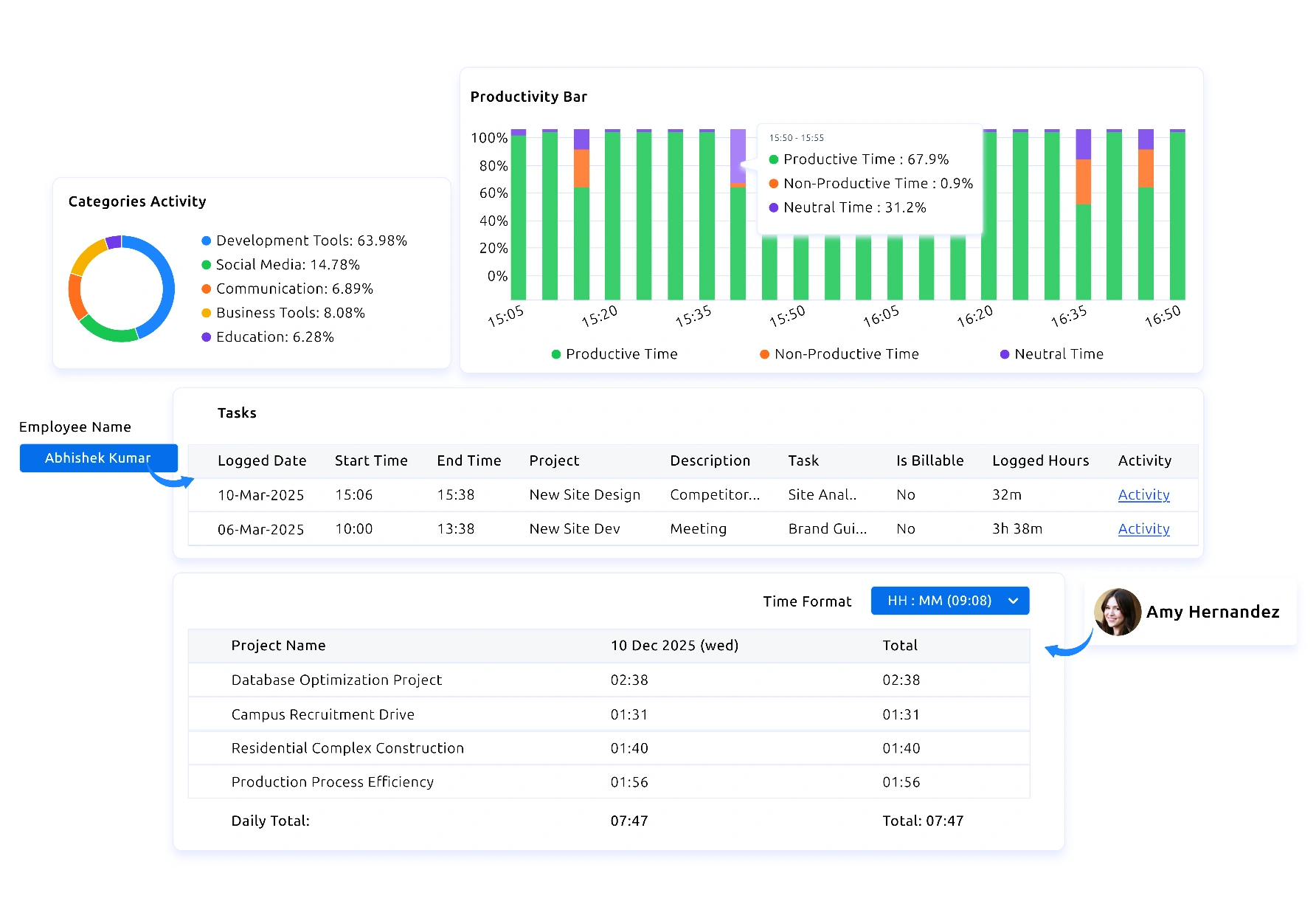Viewport: 1316px width, 918px height.
Task: Click the green Social Media legend dot
Action: coord(207,265)
